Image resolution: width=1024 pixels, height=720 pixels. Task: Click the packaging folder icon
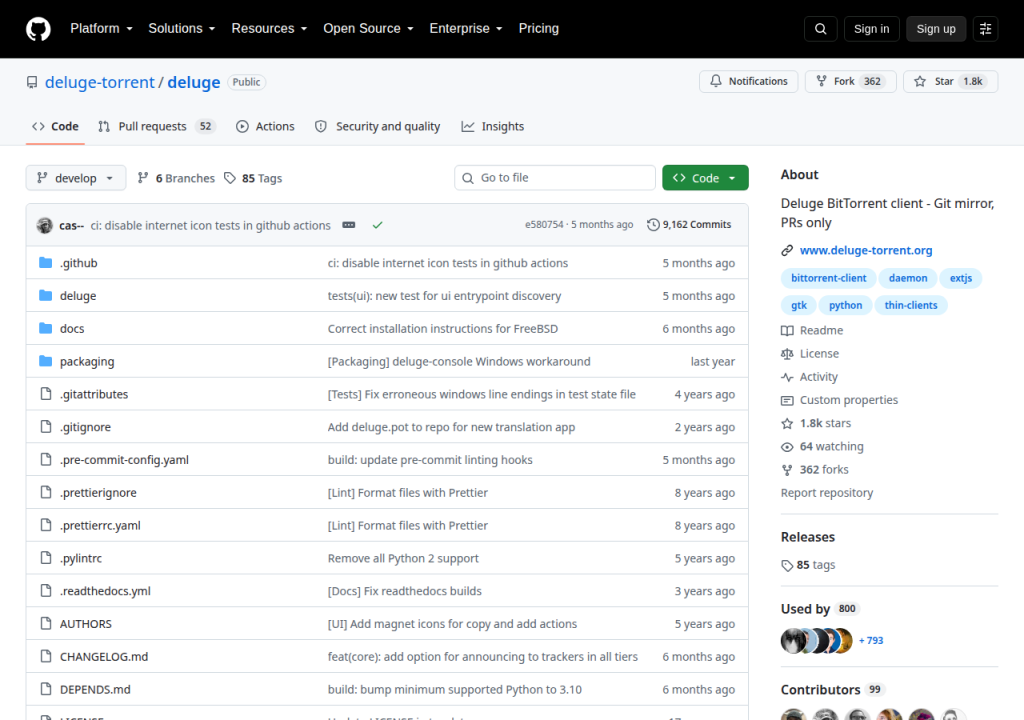coord(45,361)
